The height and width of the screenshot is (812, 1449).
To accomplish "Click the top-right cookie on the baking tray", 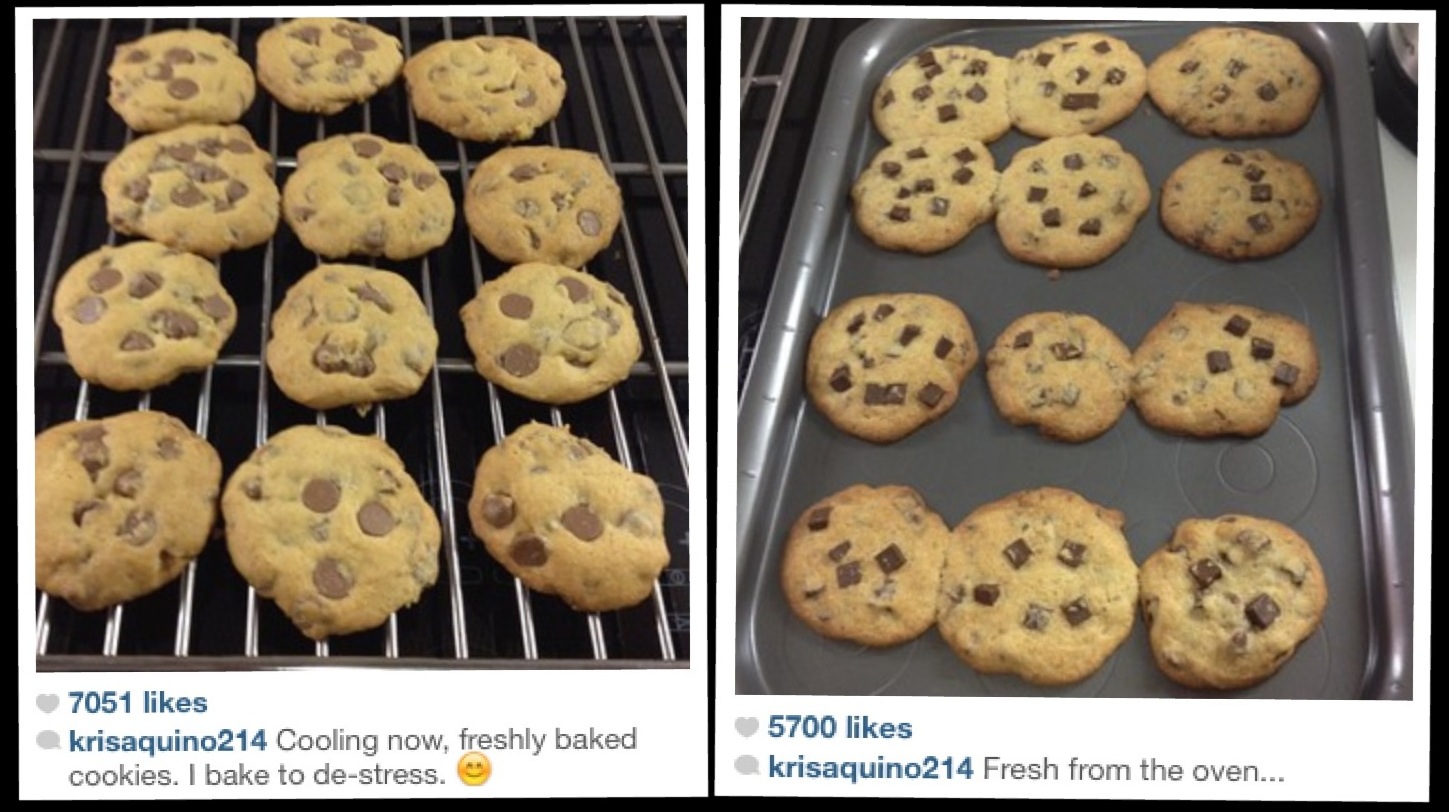I will tap(1234, 82).
